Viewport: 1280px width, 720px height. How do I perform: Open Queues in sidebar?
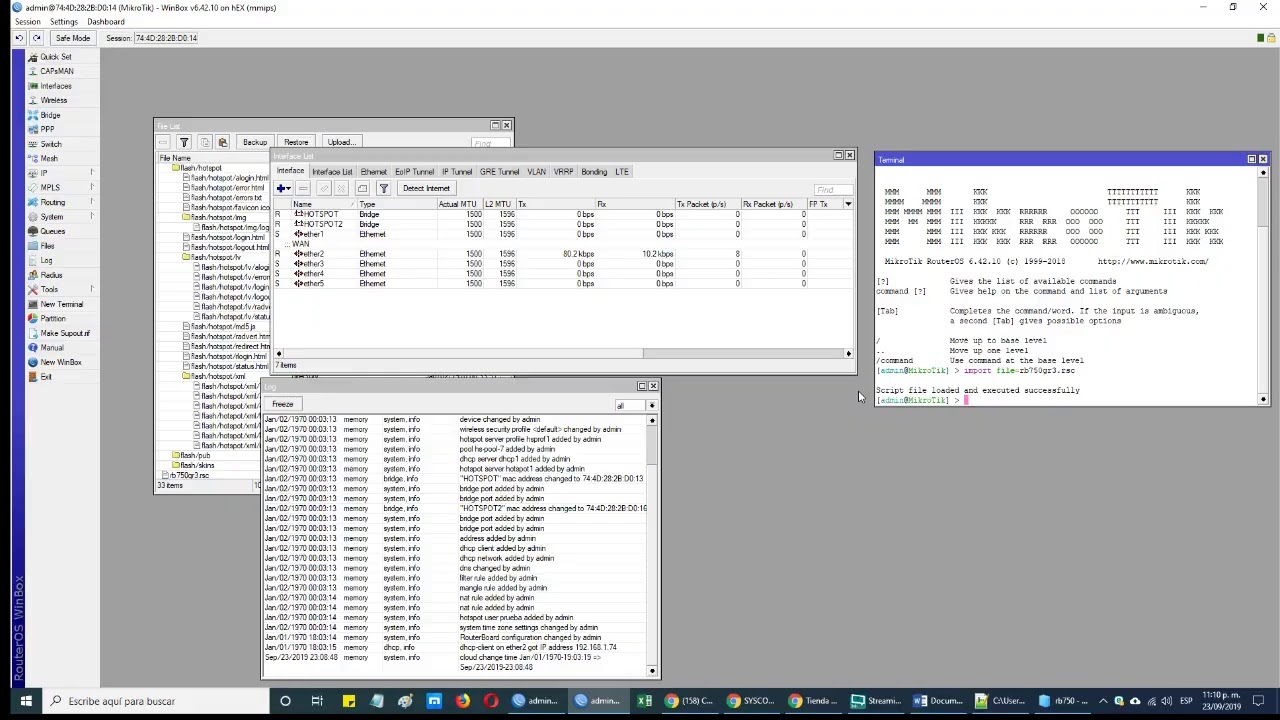point(52,231)
